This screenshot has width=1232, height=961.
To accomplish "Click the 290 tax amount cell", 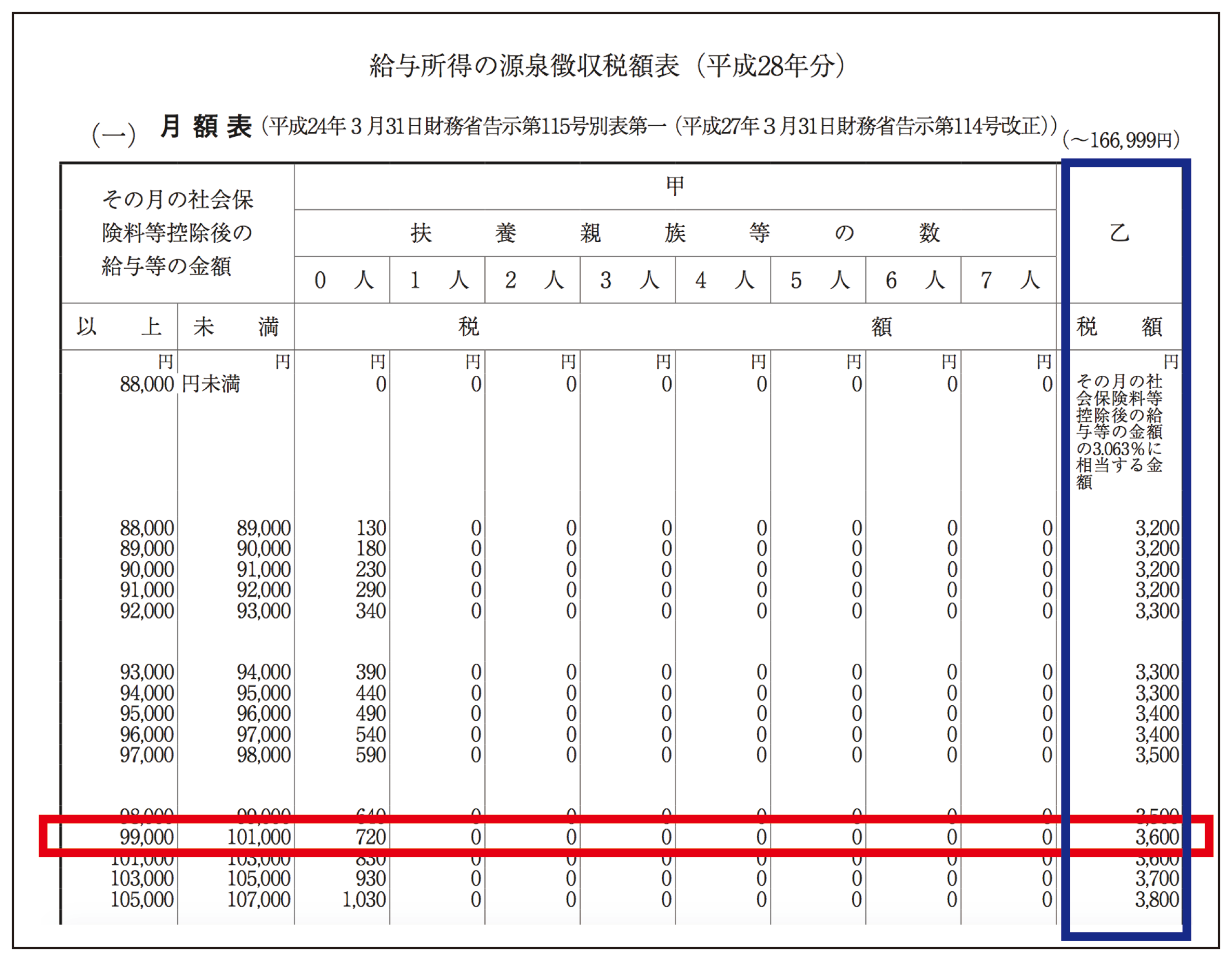I will [x=371, y=590].
